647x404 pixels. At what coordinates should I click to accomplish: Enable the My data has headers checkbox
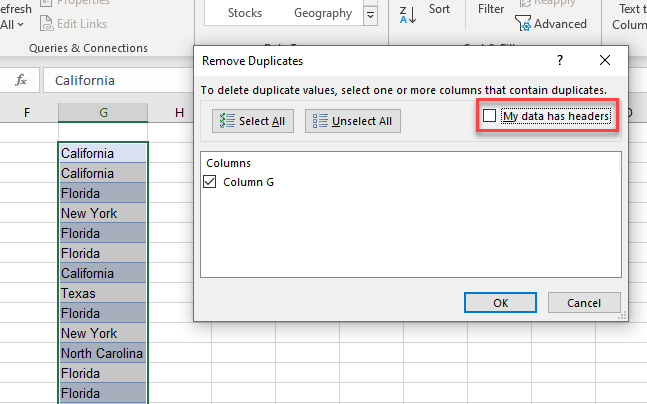(x=489, y=116)
